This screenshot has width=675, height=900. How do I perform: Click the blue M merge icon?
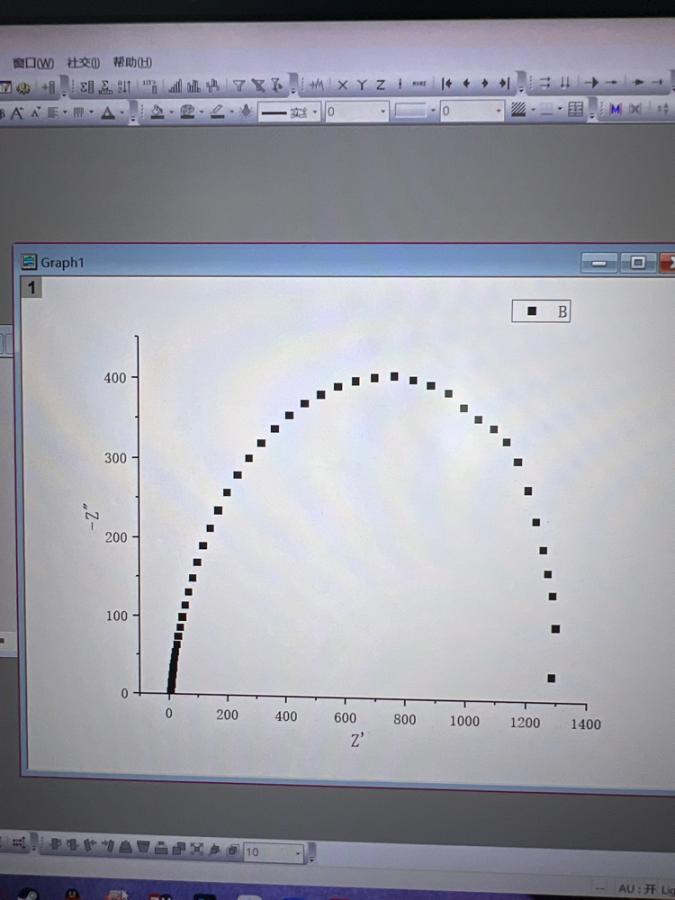tap(615, 110)
